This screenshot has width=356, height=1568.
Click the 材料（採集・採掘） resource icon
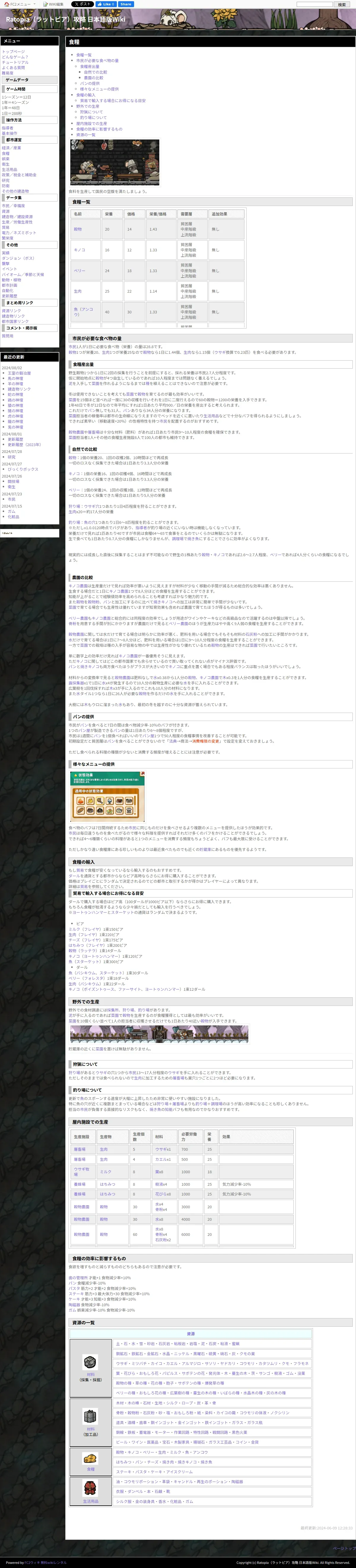(x=91, y=1363)
